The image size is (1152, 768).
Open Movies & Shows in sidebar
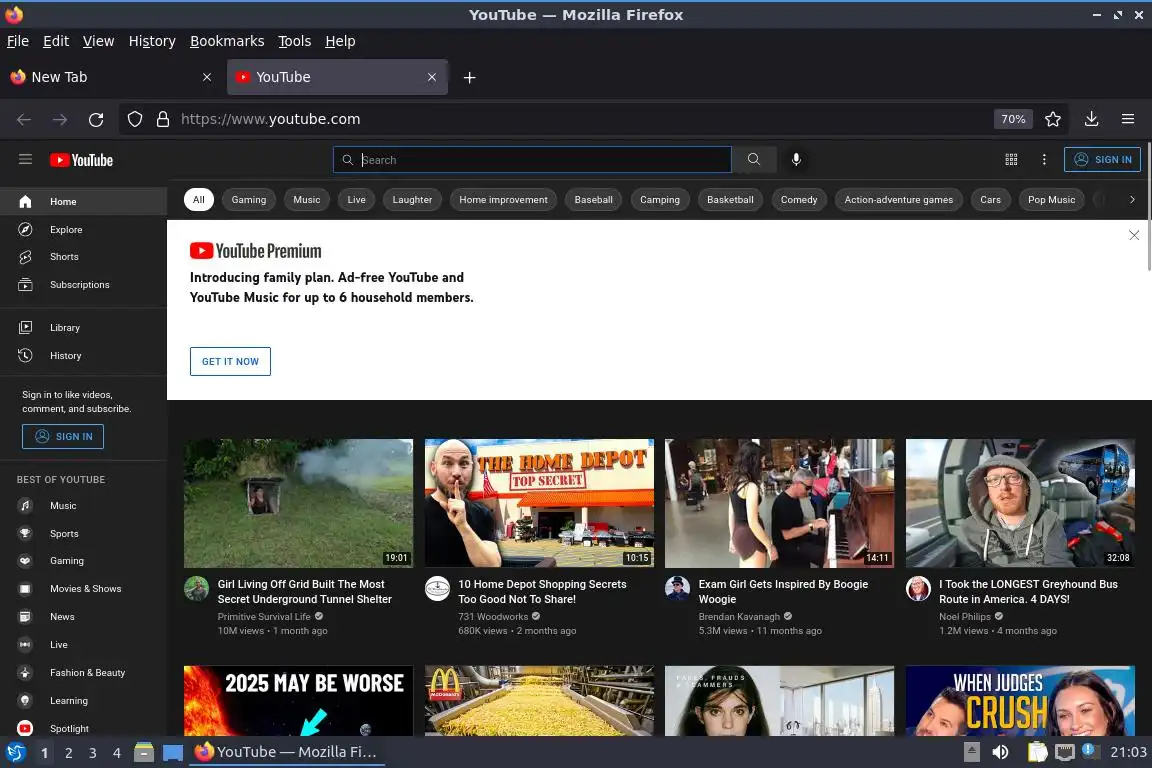click(x=84, y=589)
